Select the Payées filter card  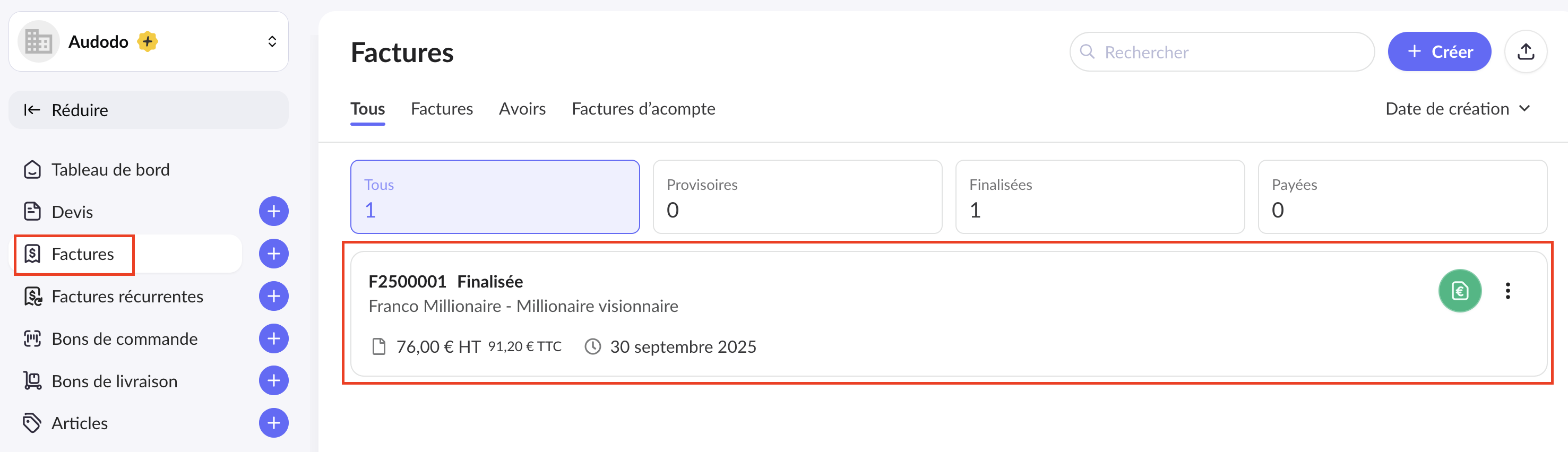point(1402,196)
